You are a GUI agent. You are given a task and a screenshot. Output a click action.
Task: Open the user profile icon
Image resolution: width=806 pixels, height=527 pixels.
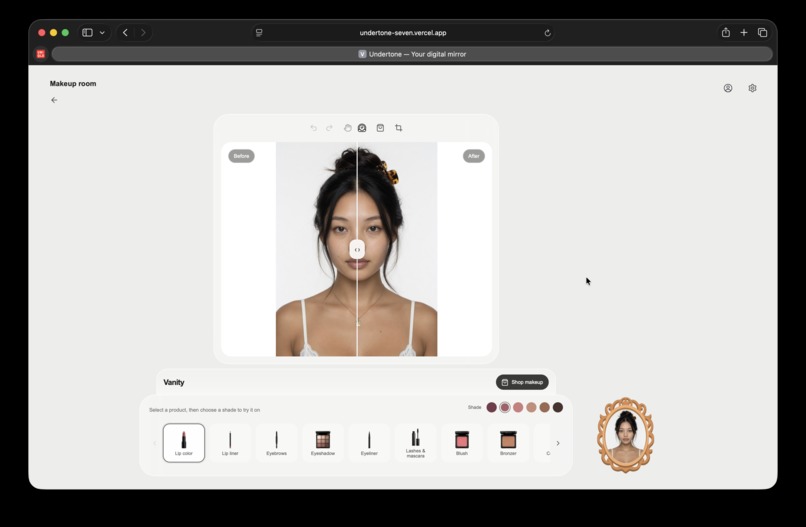[728, 88]
